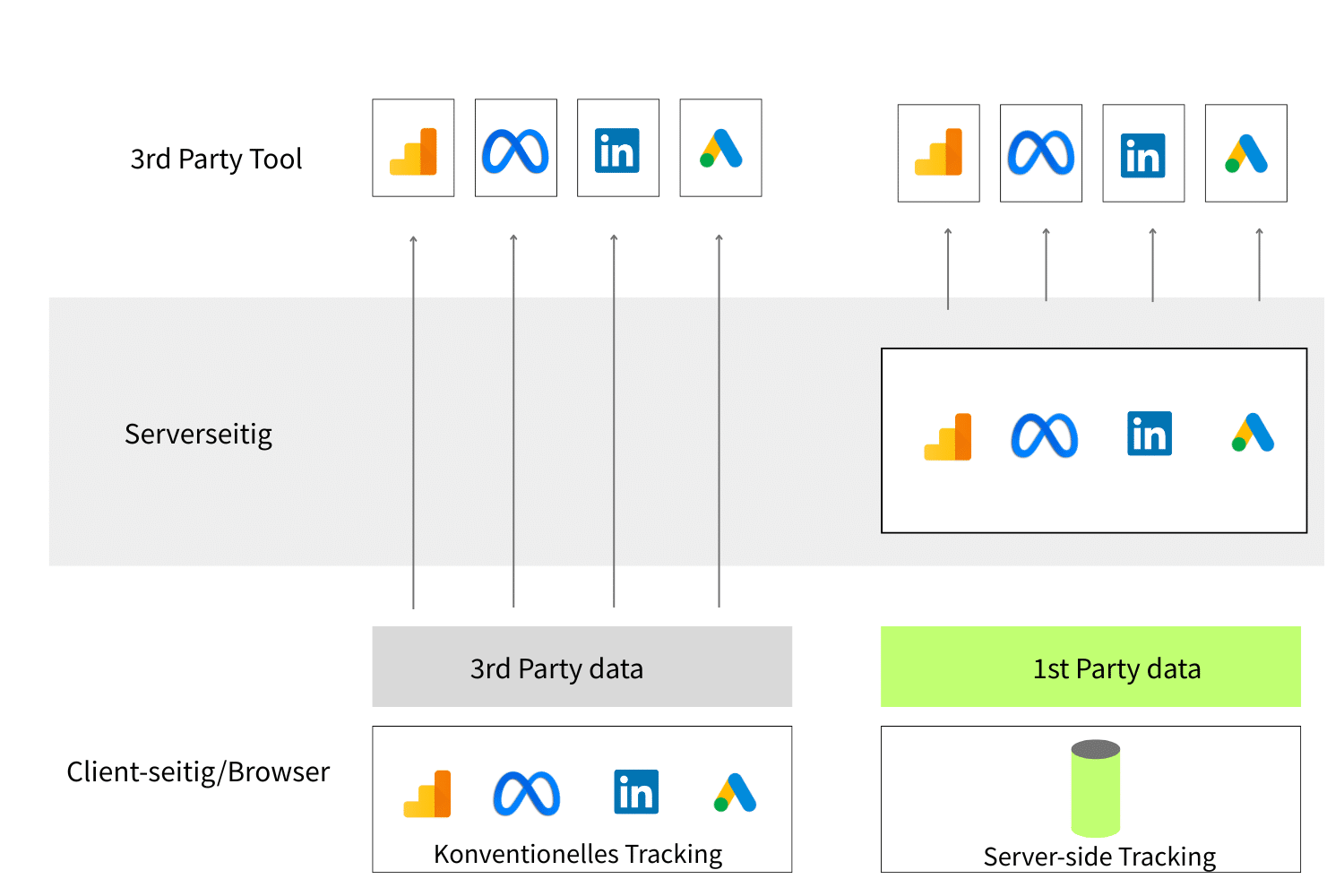Select Google Ads icon inside Serverseitig white box
Screen dimensions: 1344x896
pyautogui.click(x=1253, y=433)
